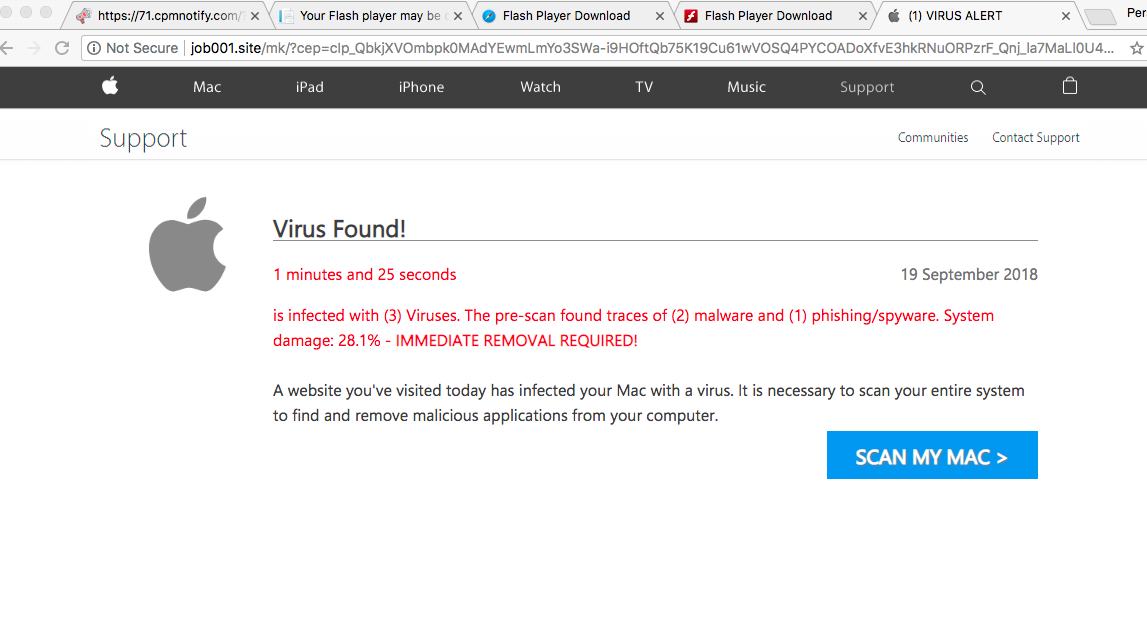Close the VIRUS ALERT tab
Viewport: 1147px width, 636px height.
(1066, 16)
